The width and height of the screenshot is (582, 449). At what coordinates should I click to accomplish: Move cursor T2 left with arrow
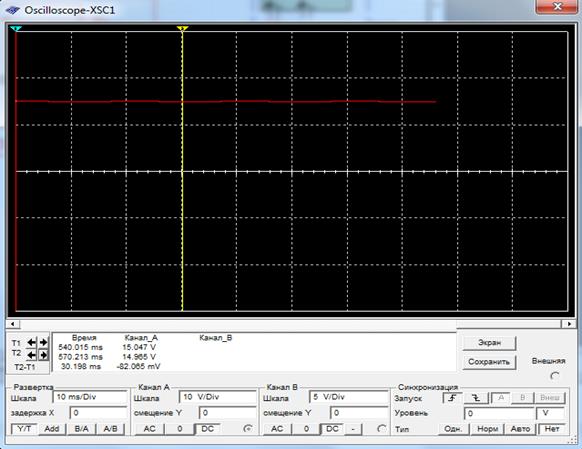tap(32, 355)
